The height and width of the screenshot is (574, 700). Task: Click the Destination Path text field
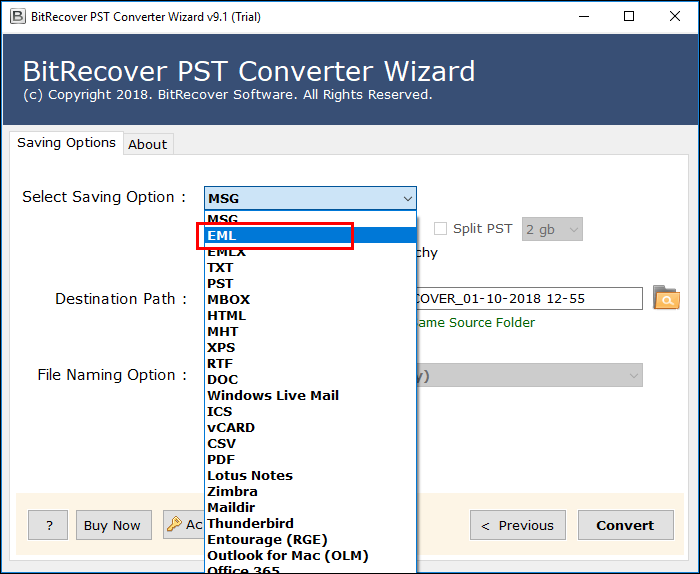[528, 298]
